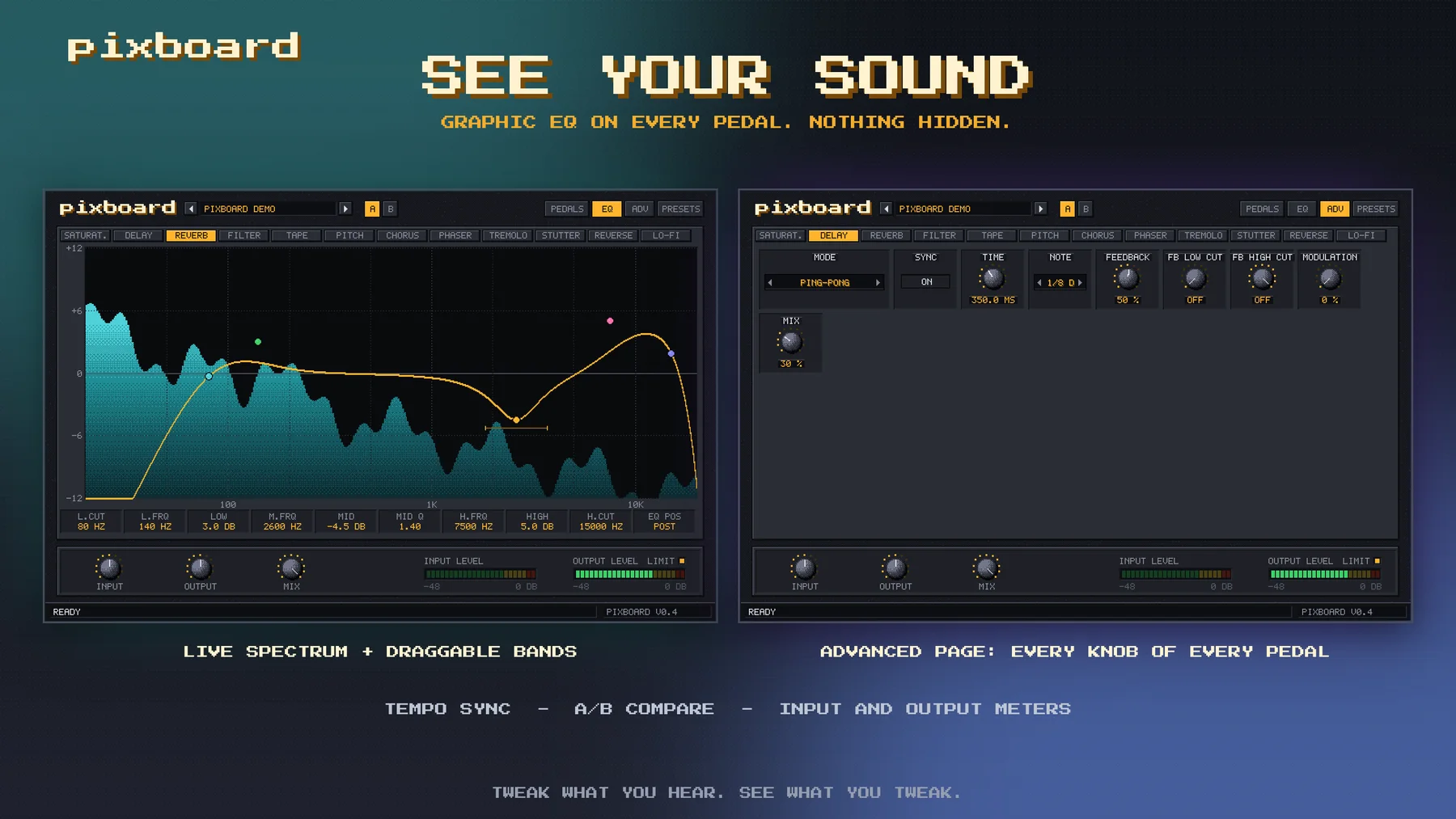The width and height of the screenshot is (1456, 819).
Task: Open the PEDALS page in the EQ window
Action: click(x=567, y=209)
